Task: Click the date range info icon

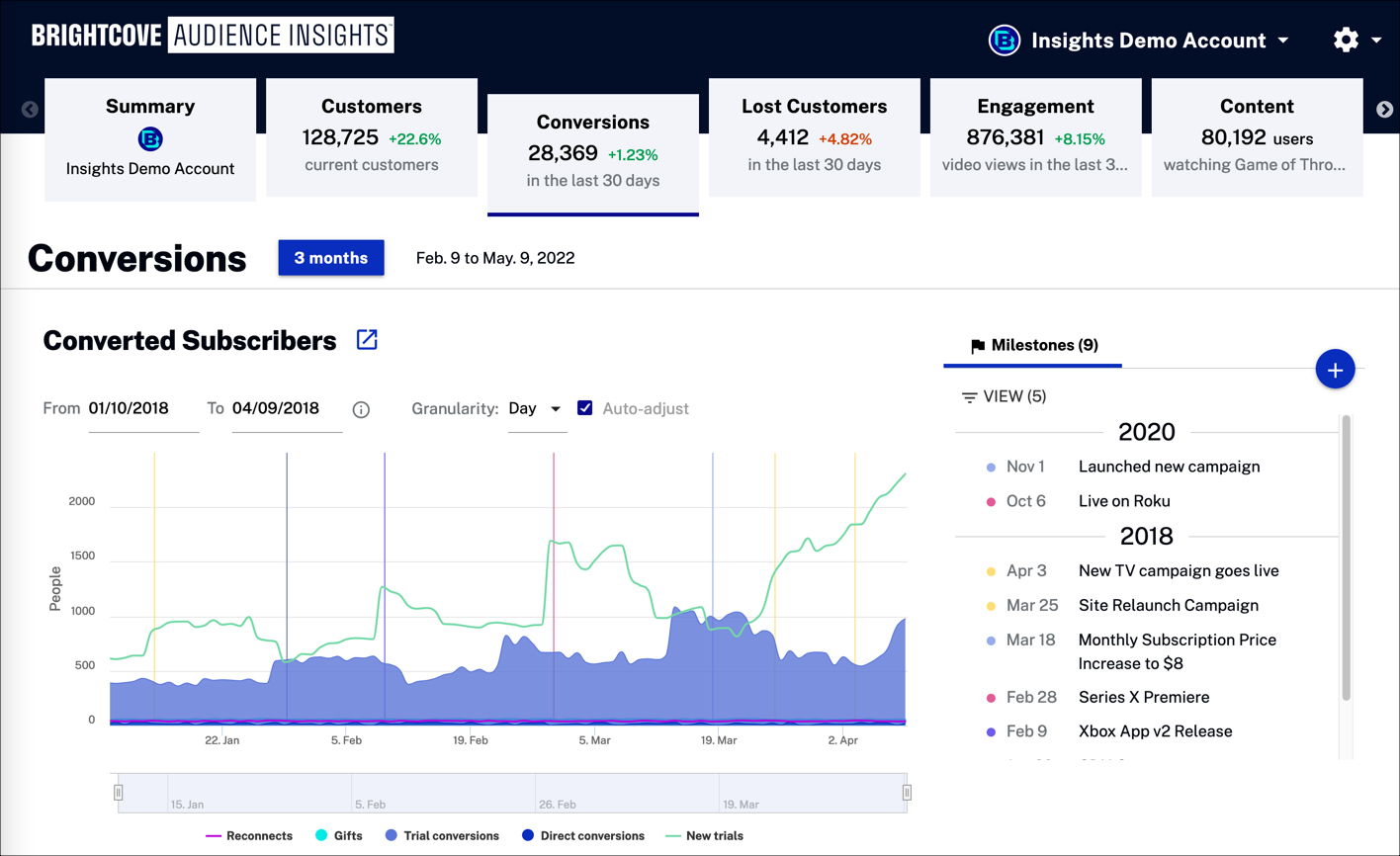Action: point(361,409)
